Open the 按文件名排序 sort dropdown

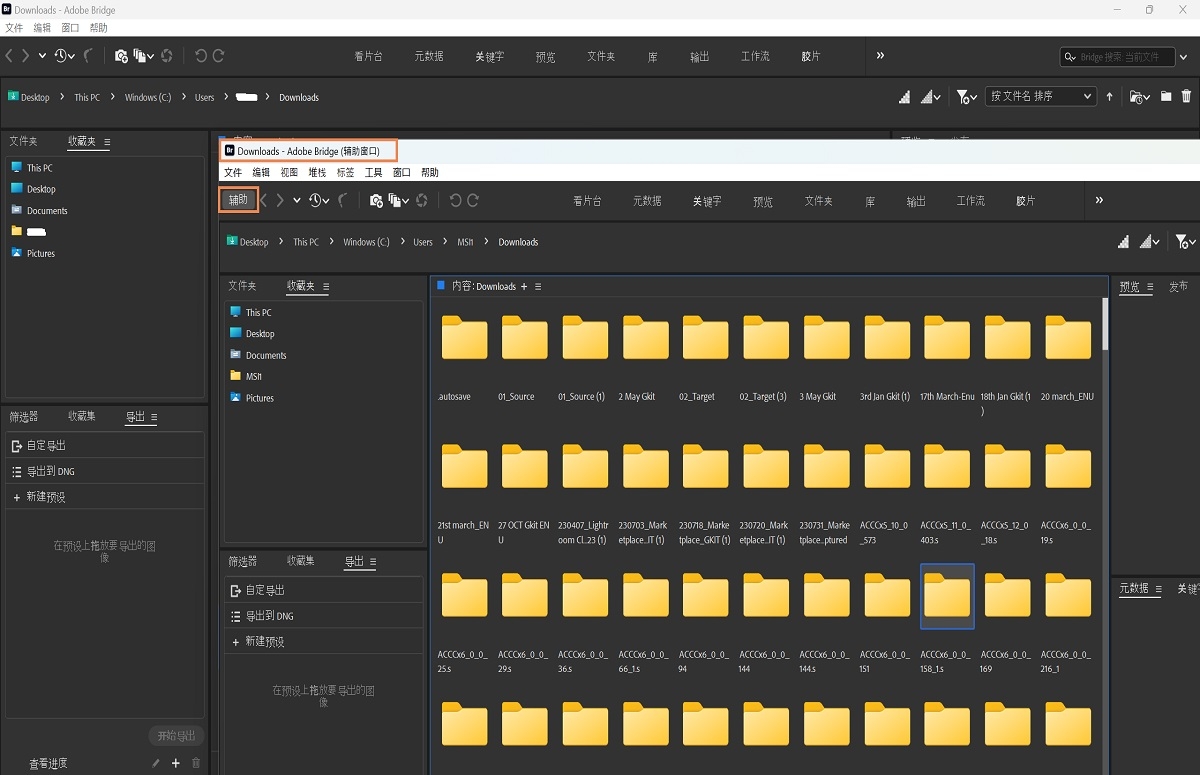tap(1040, 97)
